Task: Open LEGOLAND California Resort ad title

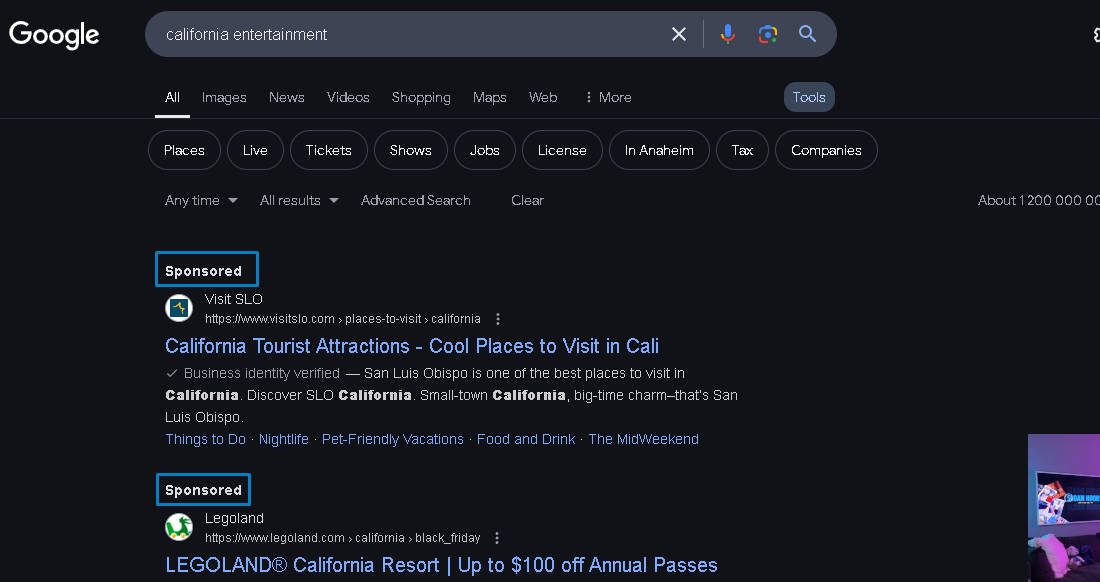Action: 441,565
